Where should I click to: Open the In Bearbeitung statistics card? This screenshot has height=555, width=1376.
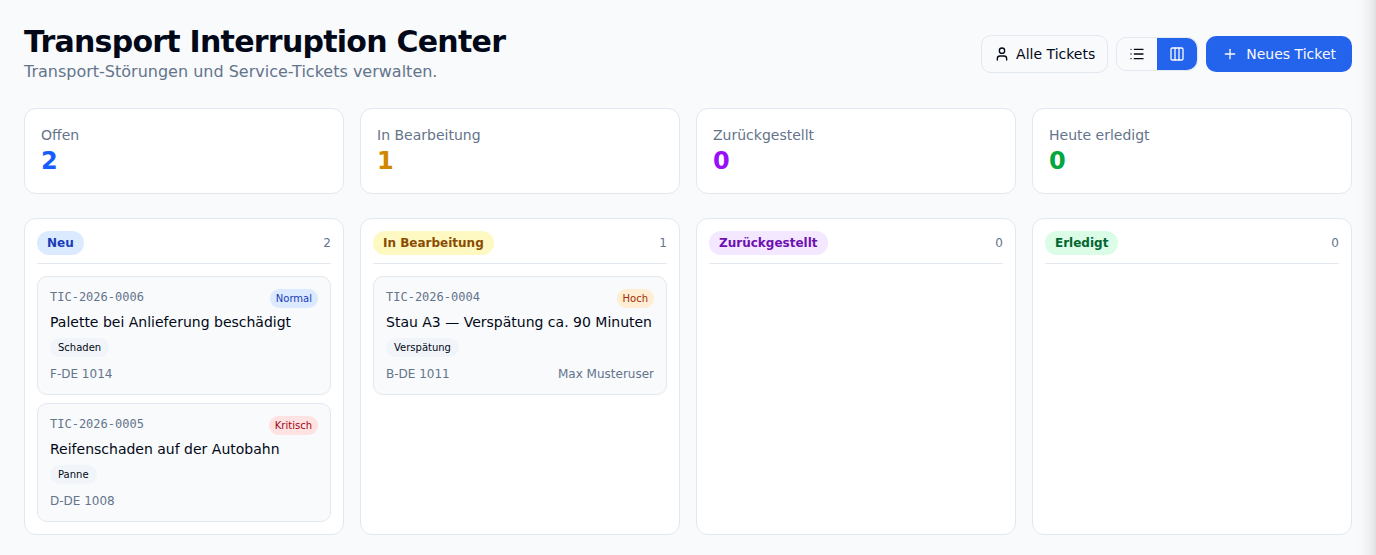click(520, 151)
